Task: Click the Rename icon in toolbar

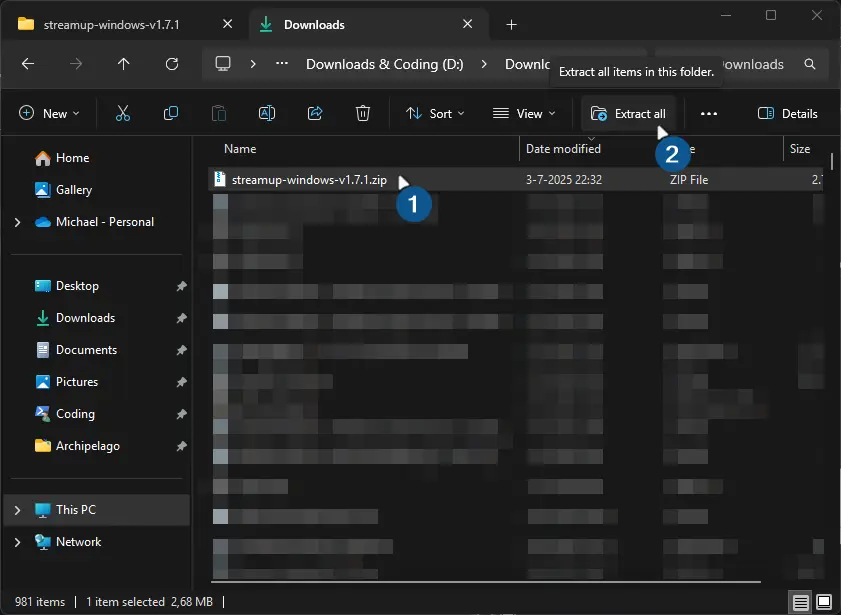Action: pyautogui.click(x=267, y=114)
